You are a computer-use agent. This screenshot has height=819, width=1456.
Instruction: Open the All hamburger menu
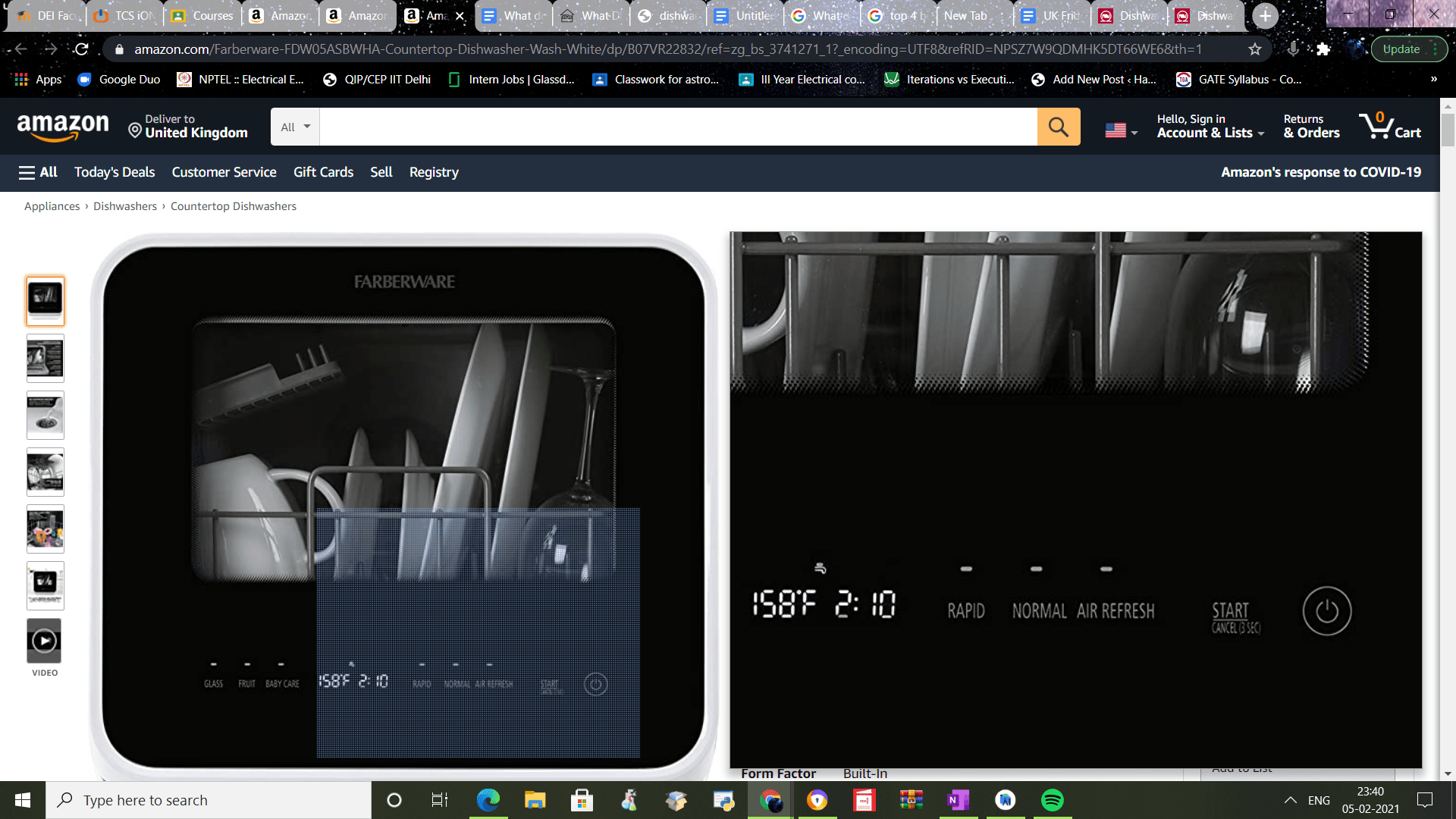38,172
